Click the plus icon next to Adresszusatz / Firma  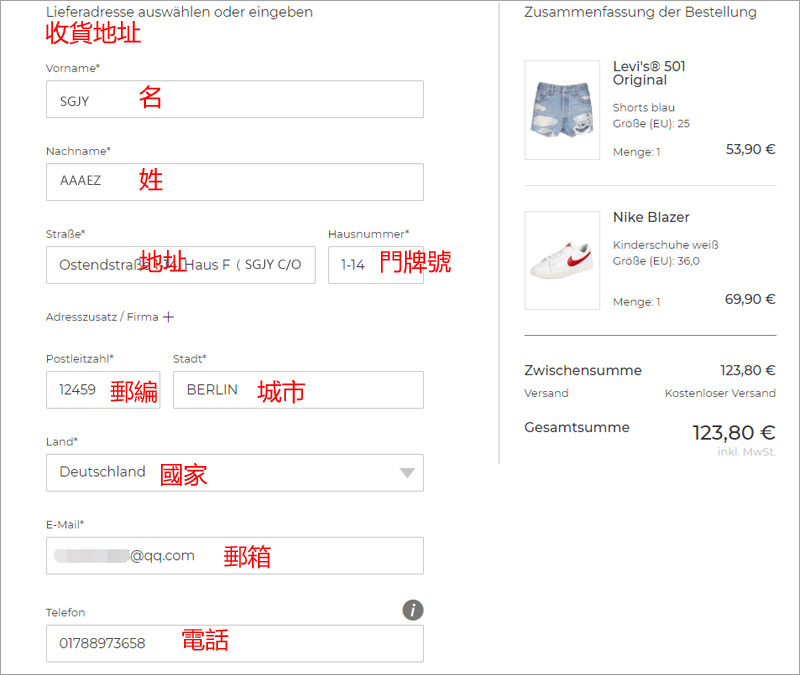(x=168, y=317)
